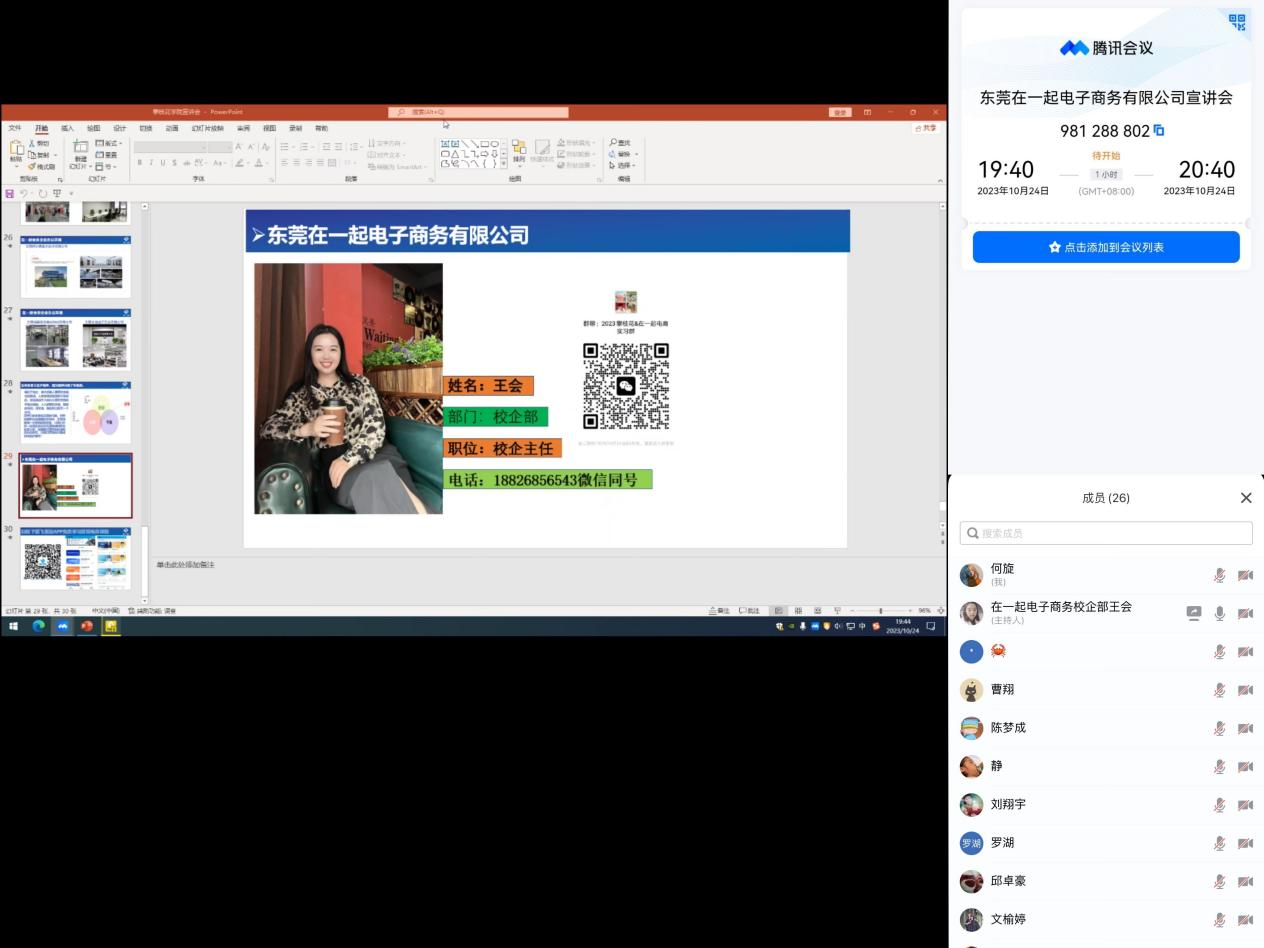1264x948 pixels.
Task: Click the Find (查找) tool in ribbon
Action: click(621, 143)
